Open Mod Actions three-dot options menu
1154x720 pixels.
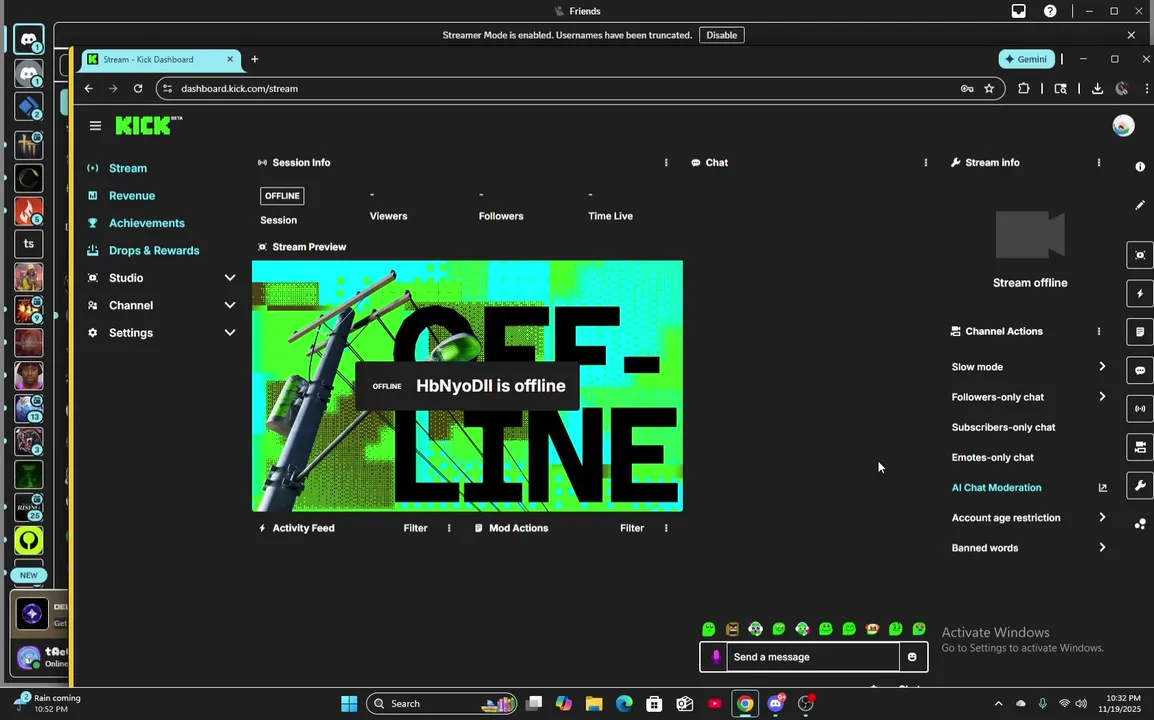point(666,528)
